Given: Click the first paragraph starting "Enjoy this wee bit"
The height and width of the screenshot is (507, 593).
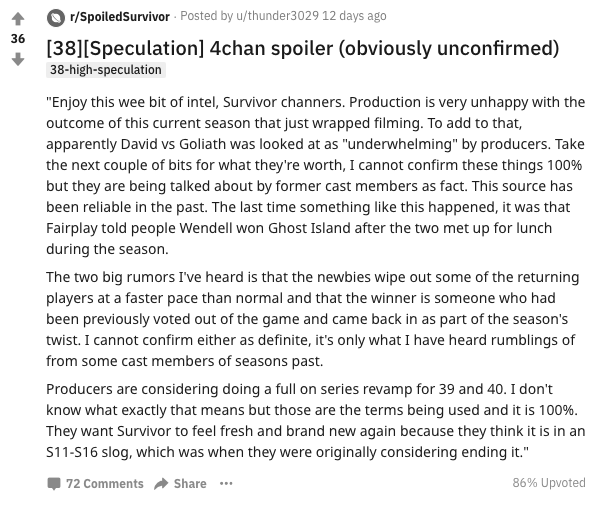Looking at the screenshot, I should point(315,176).
